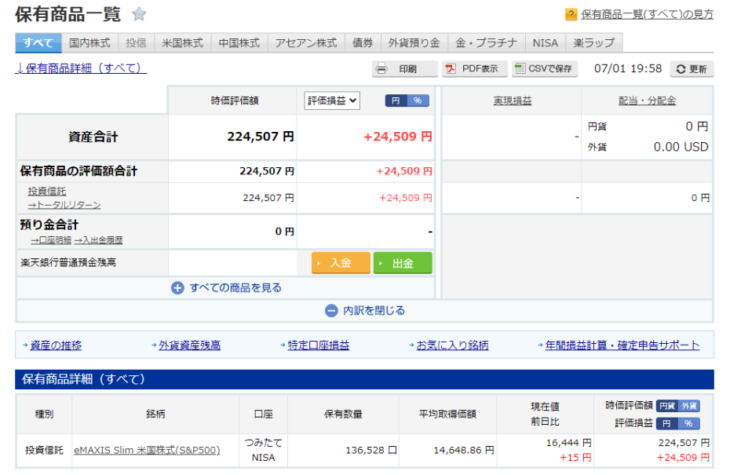Viewport: 730px width, 475px height.
Task: Switch 時価評価額 to 外貨 in details table
Action: (689, 405)
